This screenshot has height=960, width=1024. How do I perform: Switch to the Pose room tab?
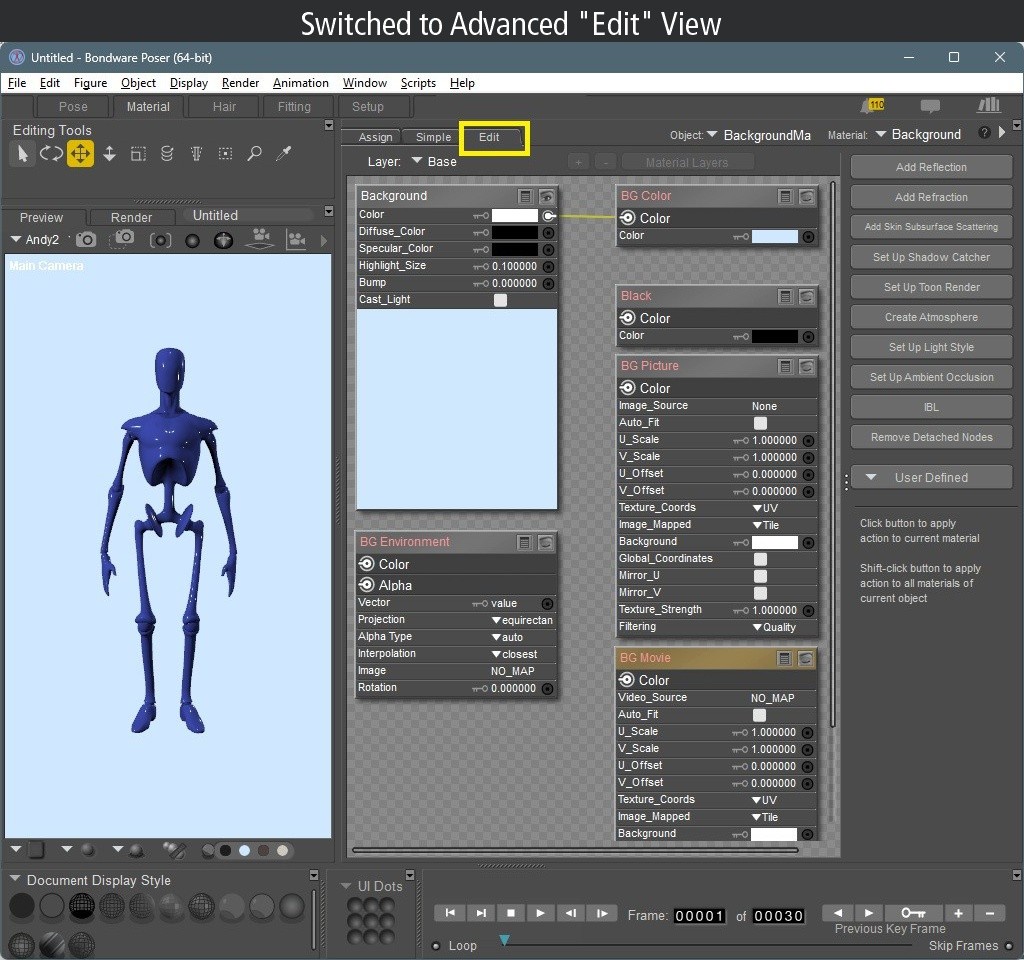[72, 106]
